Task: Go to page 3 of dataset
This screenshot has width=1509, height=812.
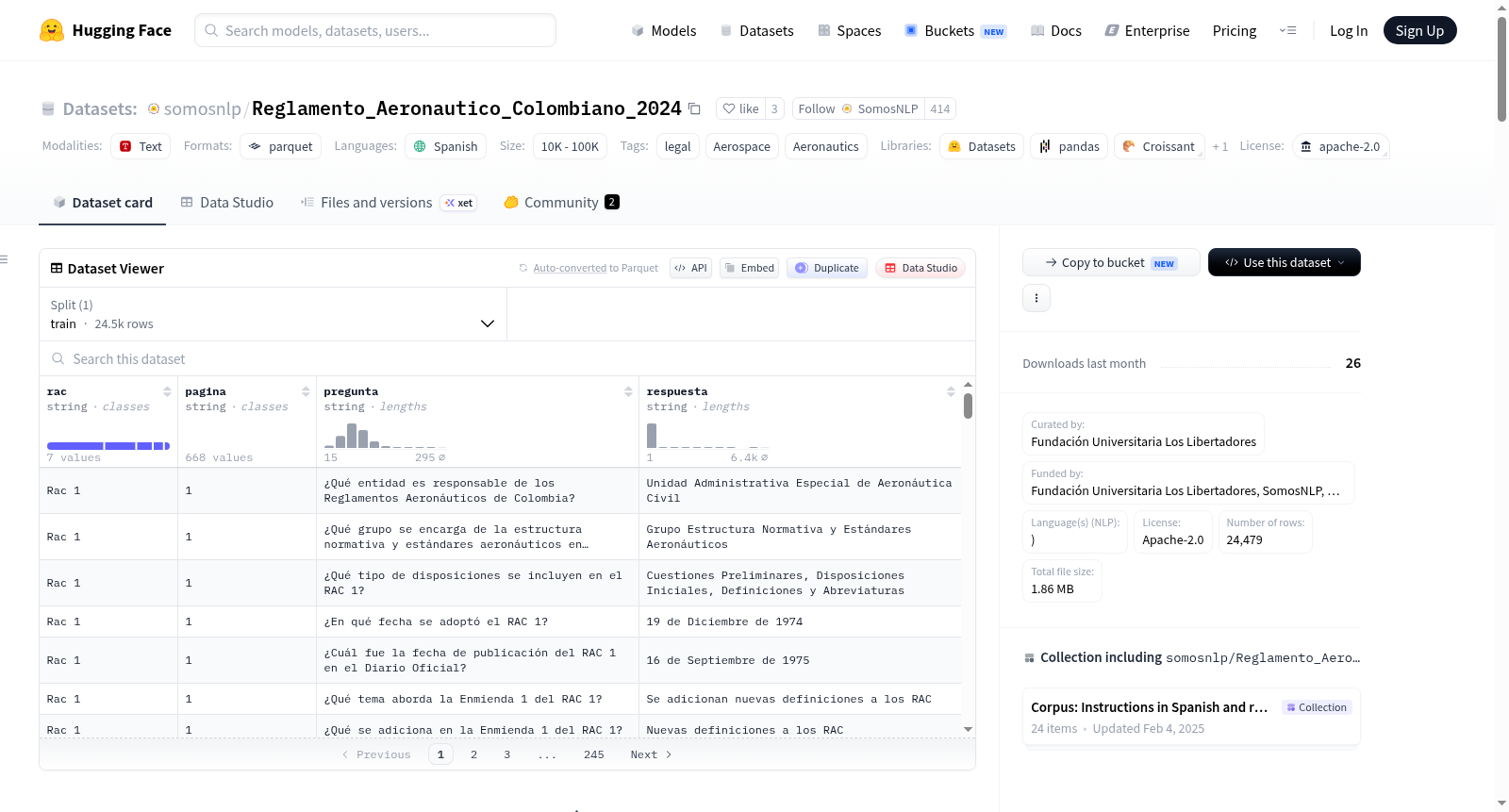Action: (x=506, y=754)
